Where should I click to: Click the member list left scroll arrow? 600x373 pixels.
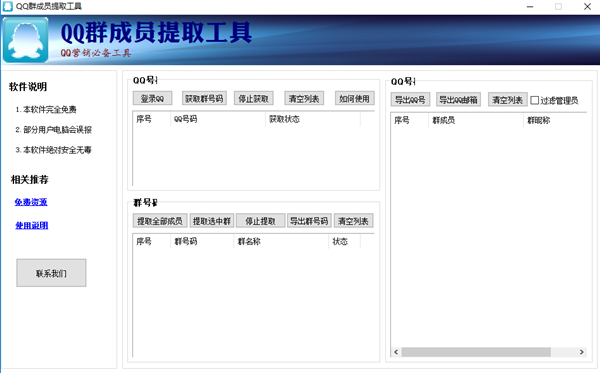point(396,352)
